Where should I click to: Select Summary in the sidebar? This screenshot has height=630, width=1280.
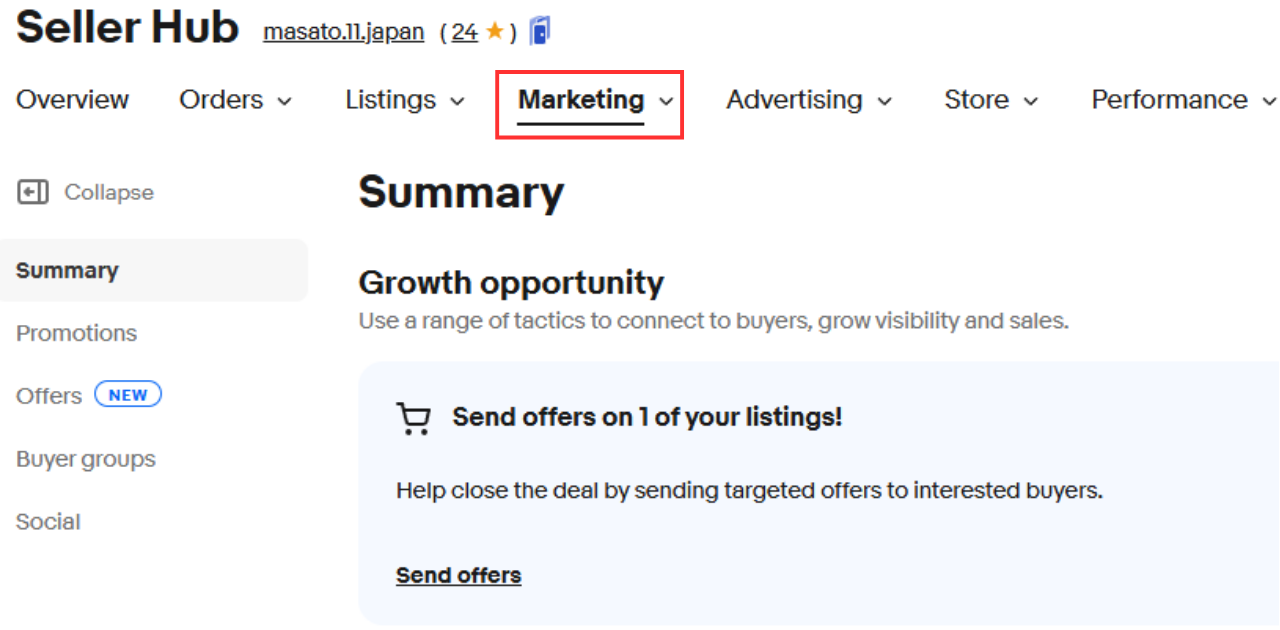point(67,270)
